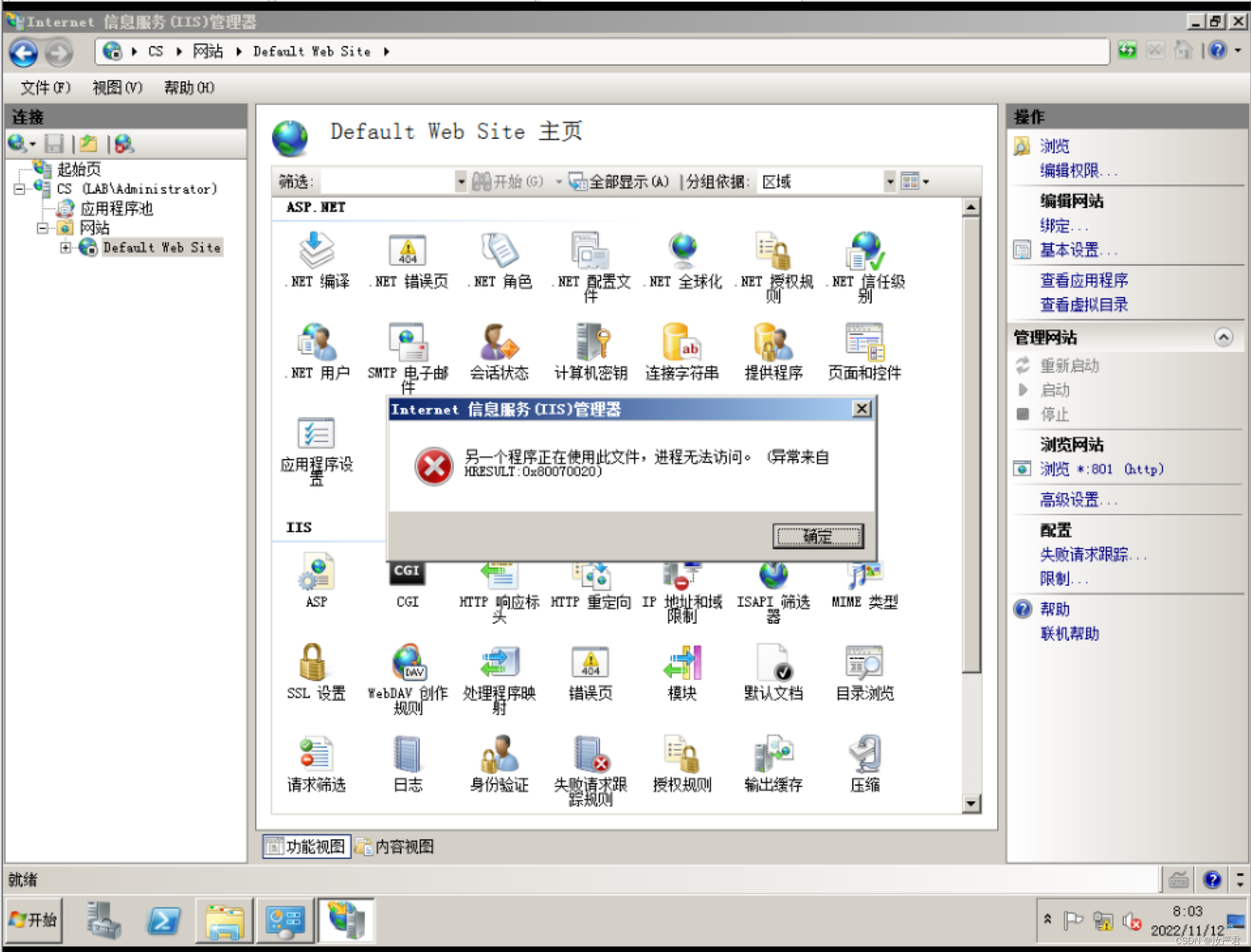Open the 身份验证 feature icon
This screenshot has height=952, width=1251.
point(500,754)
